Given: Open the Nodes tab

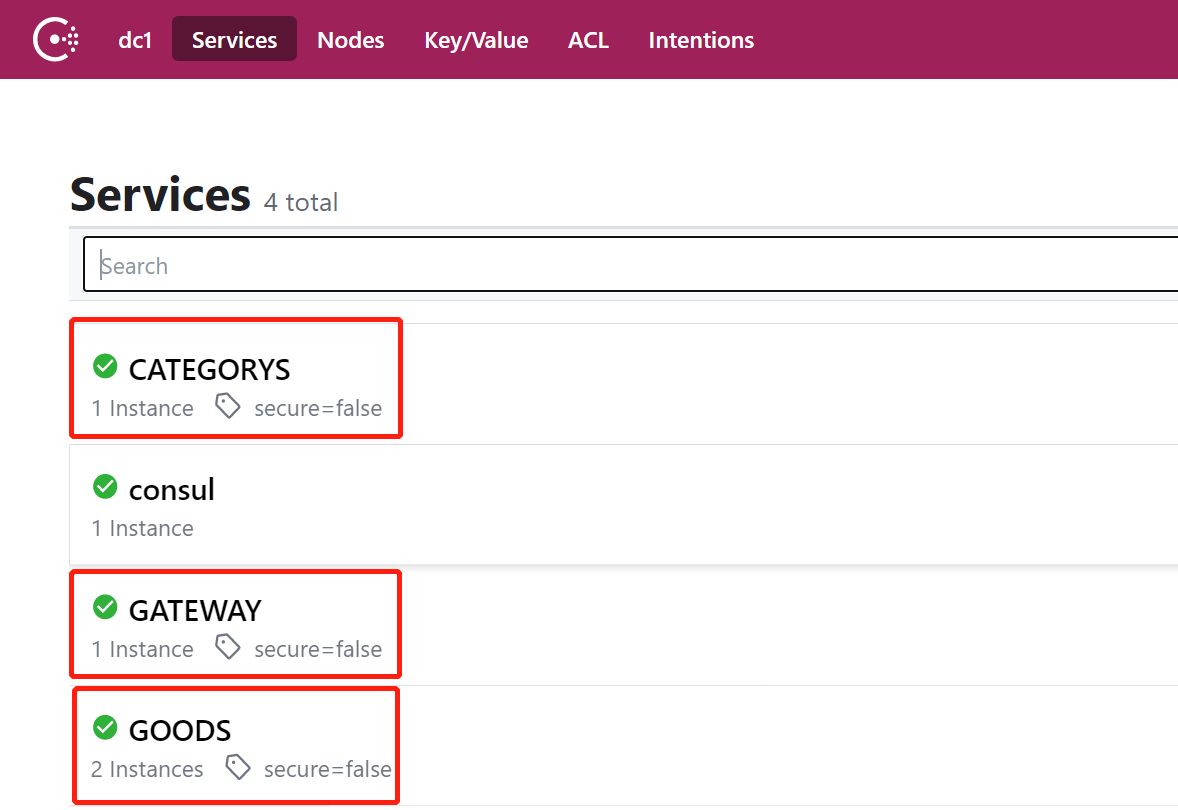Looking at the screenshot, I should (351, 40).
